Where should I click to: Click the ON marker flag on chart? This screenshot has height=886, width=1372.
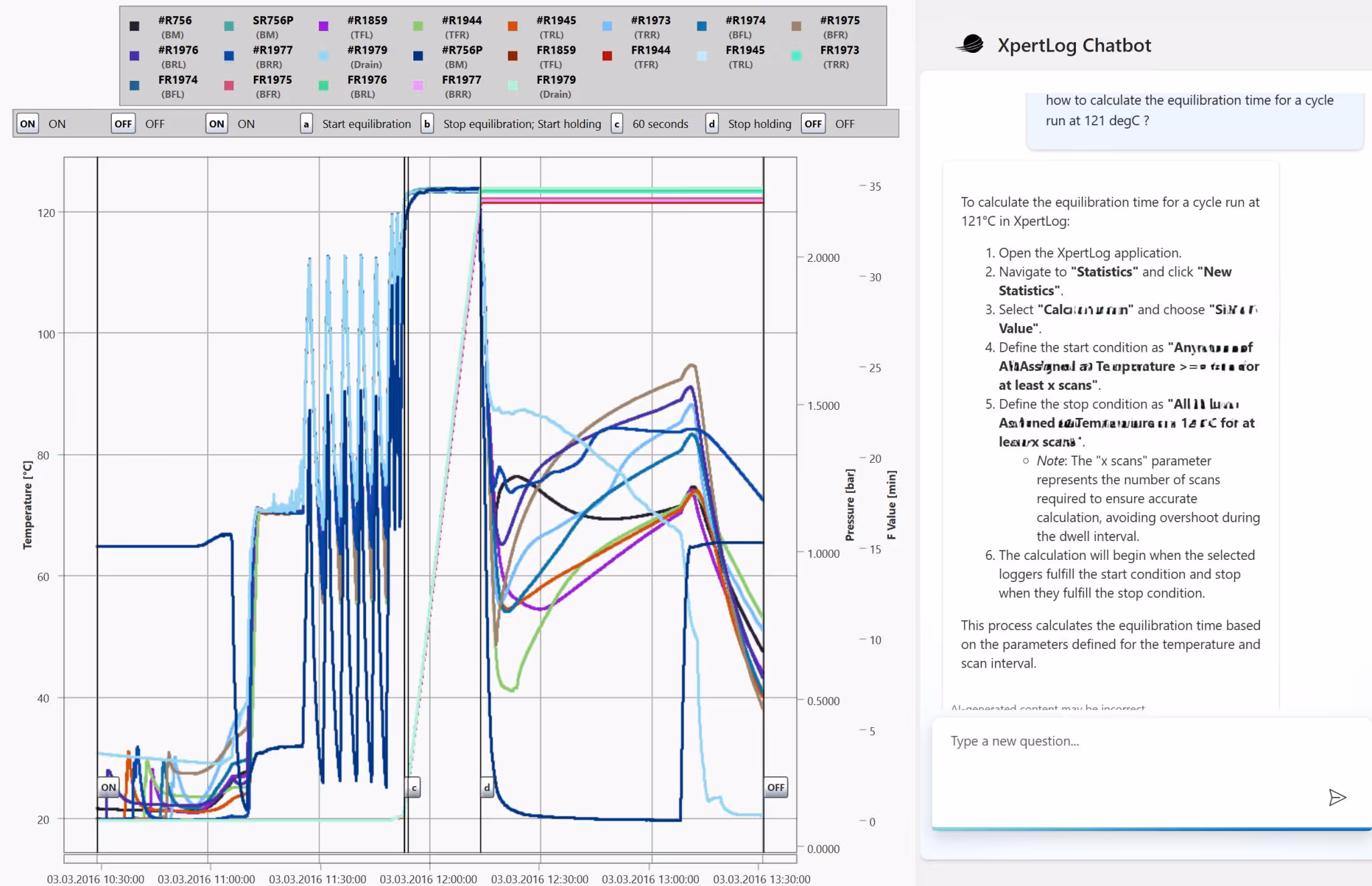pyautogui.click(x=109, y=787)
